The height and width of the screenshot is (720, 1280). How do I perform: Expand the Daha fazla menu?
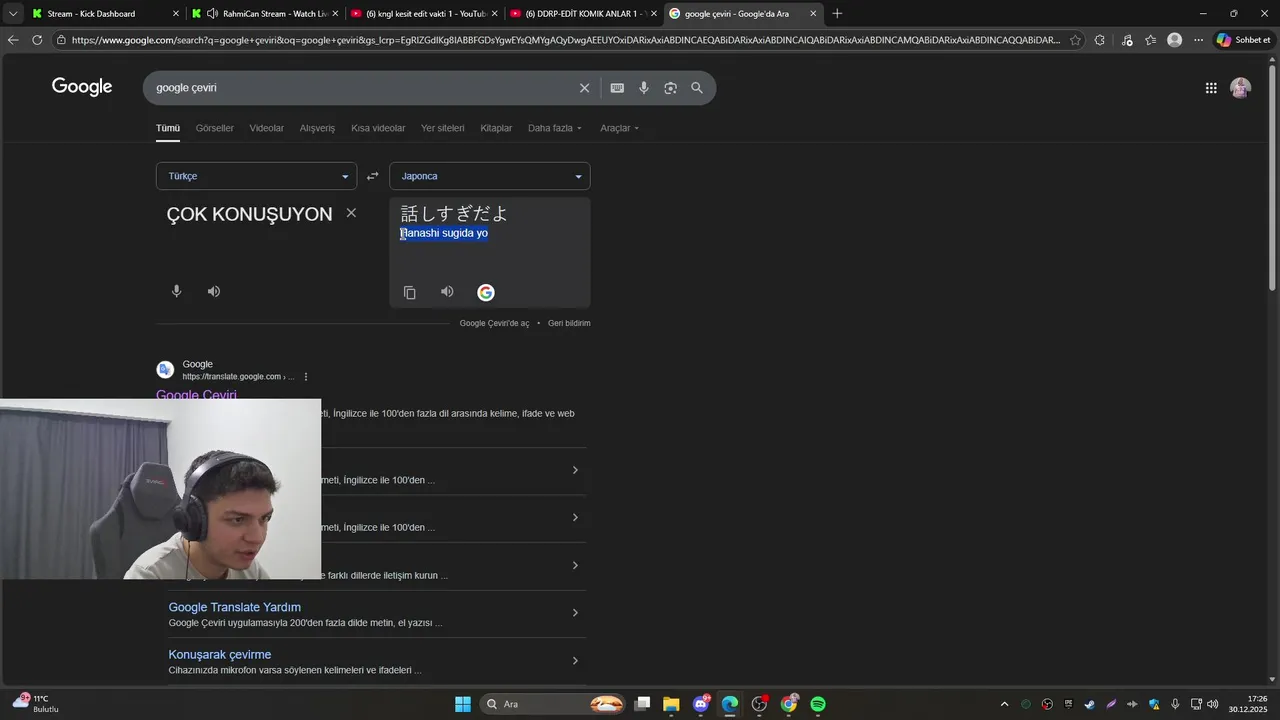(x=555, y=128)
